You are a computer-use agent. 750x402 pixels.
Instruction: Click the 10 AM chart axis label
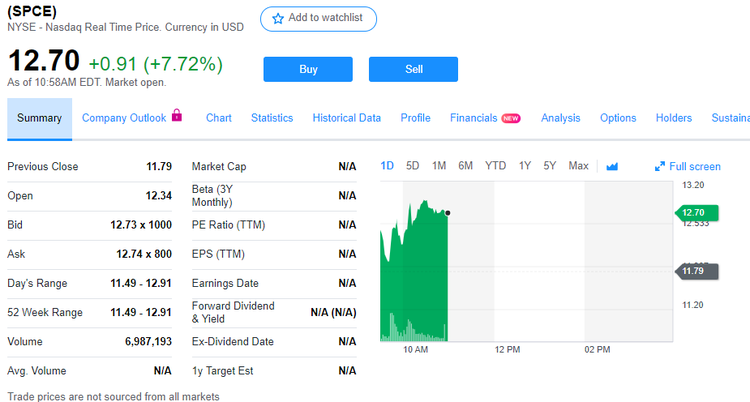point(415,350)
